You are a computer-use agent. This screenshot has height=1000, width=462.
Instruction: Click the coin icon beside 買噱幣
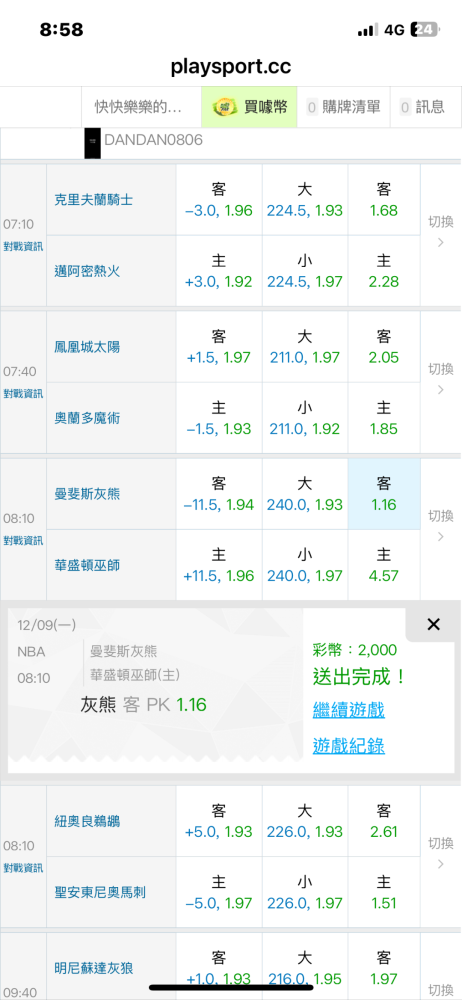[225, 107]
